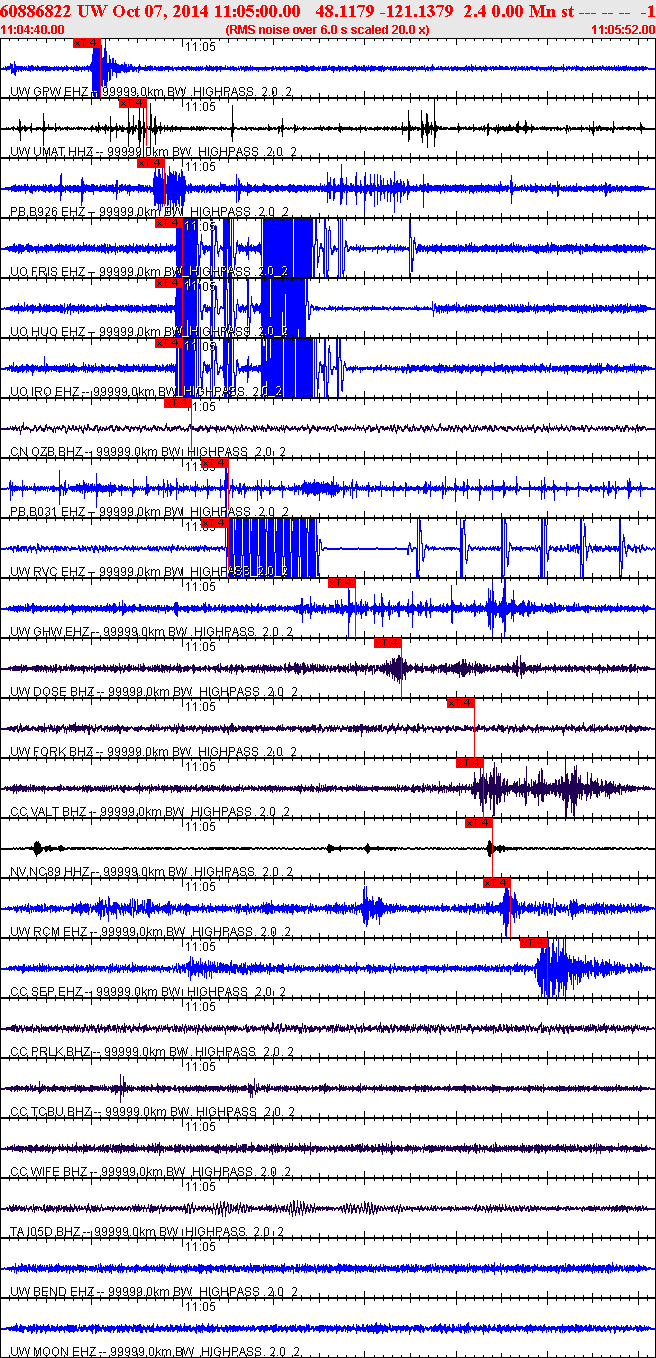The width and height of the screenshot is (656, 1358).
Task: Click the red pick flag on CN OZB trace
Action: [177, 403]
